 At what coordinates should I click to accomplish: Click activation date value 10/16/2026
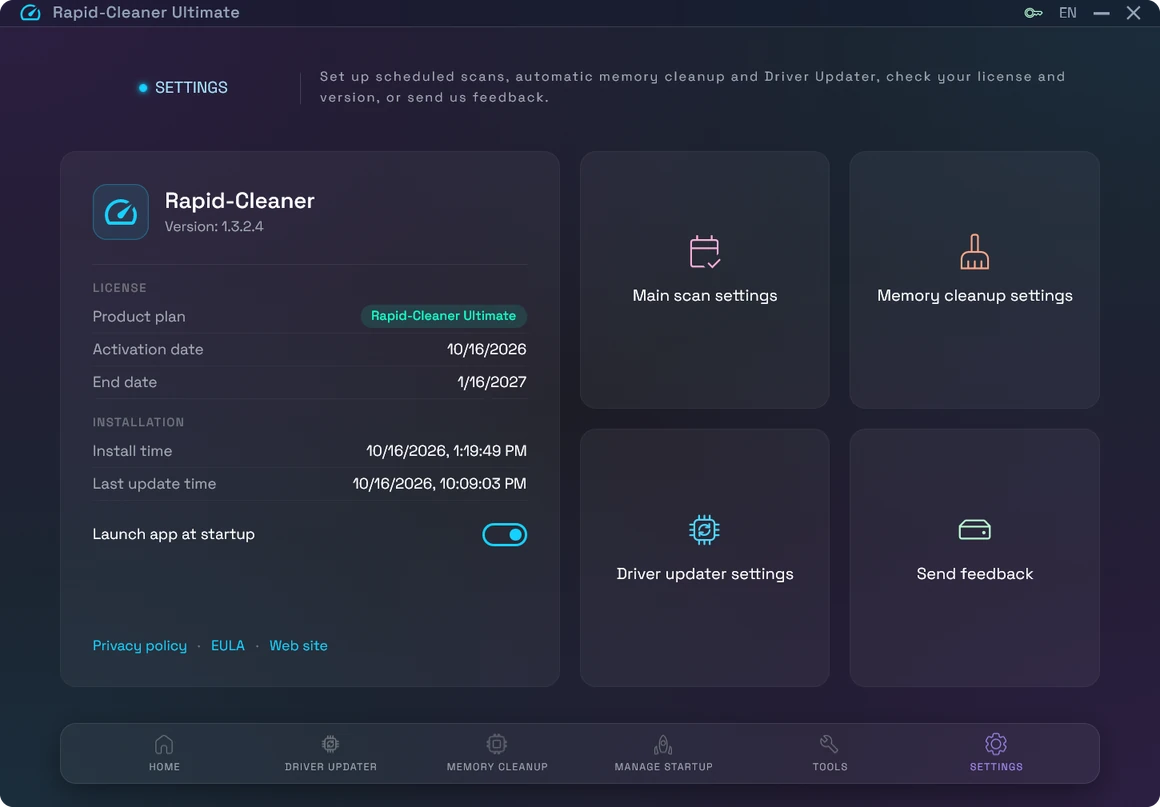(486, 349)
